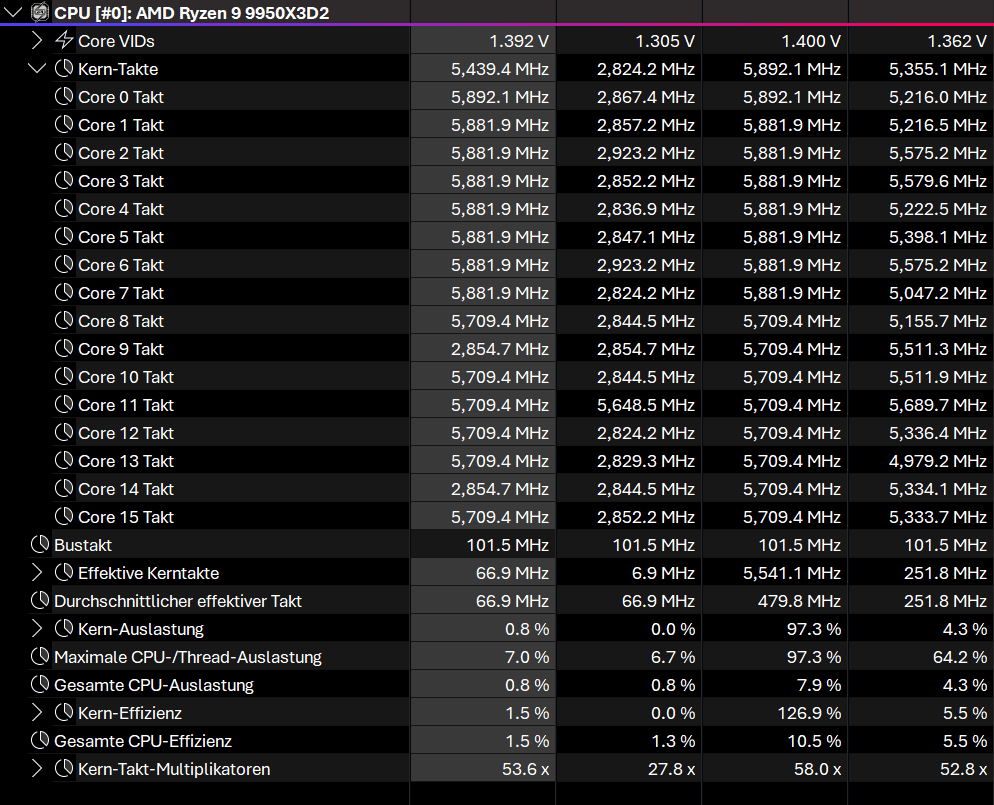Screen dimensions: 994x805
Task: Click the clock icon of Core 13 Takt
Action: click(x=64, y=460)
